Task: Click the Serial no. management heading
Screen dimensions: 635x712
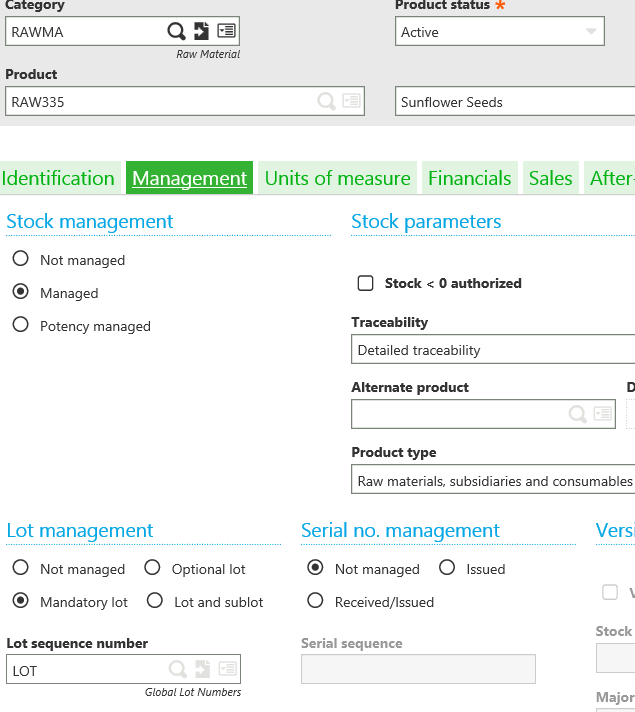Action: point(400,530)
